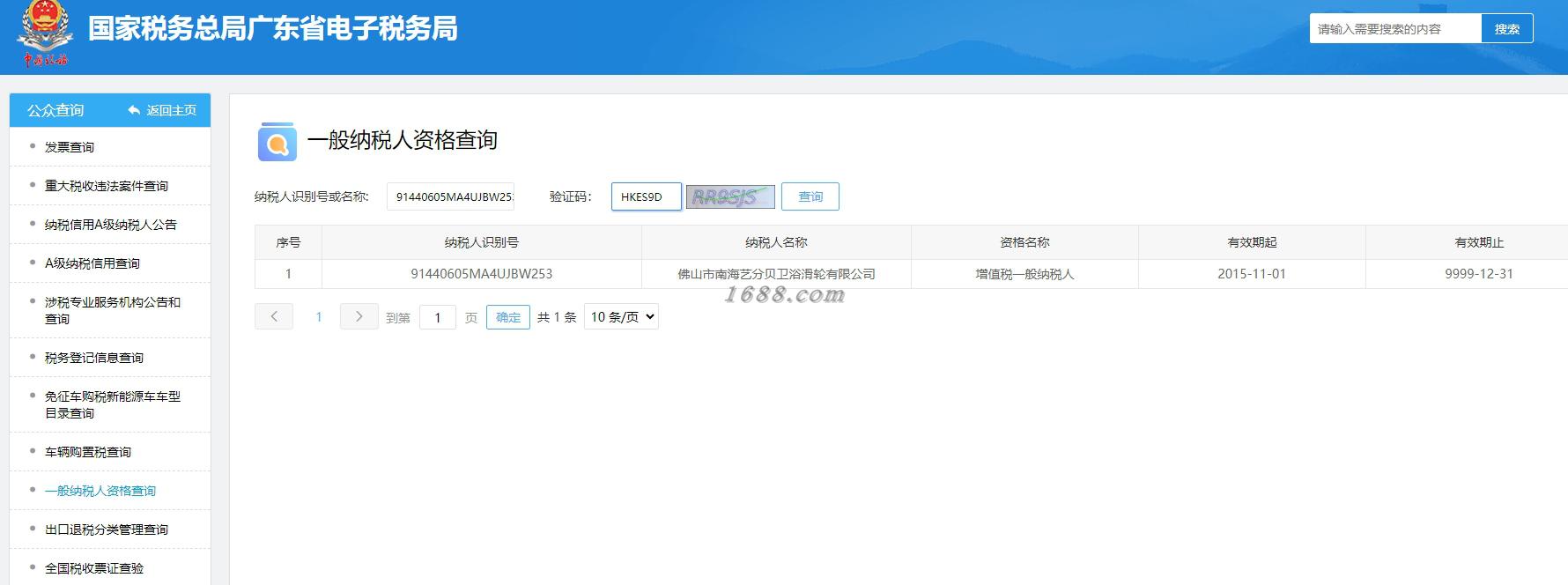1568x585 pixels.
Task: Select 一般纳税人资格查询 in sidebar
Action: pyautogui.click(x=100, y=491)
